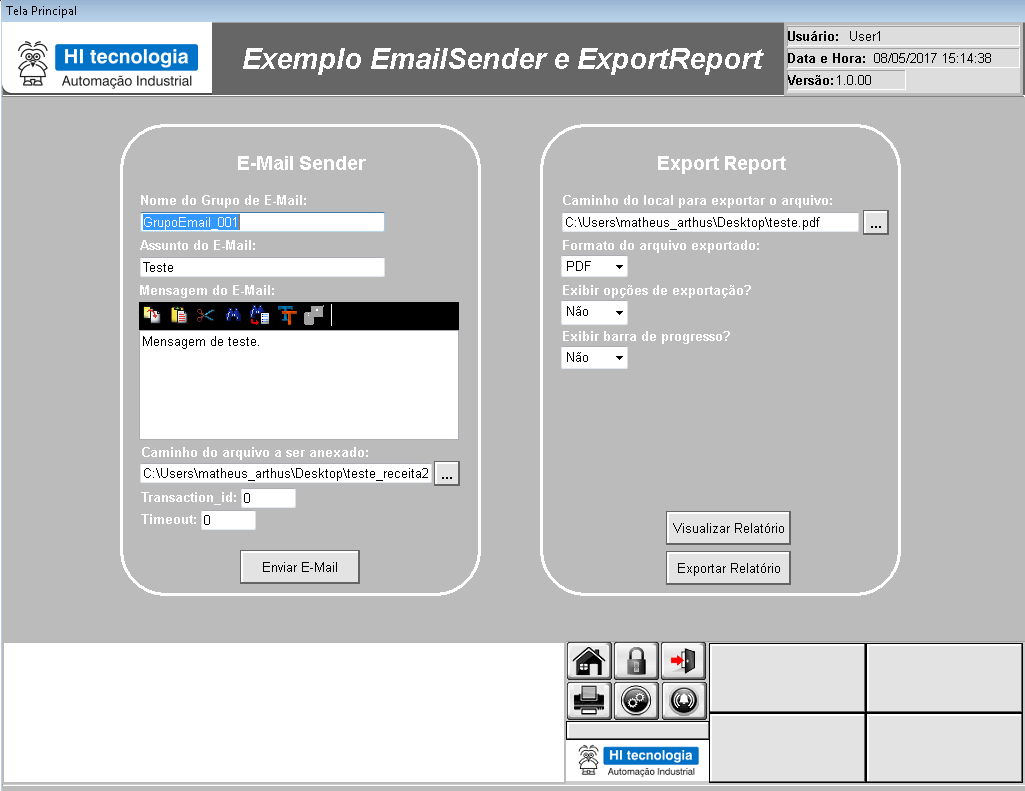Browse for attachment file path button
The width and height of the screenshot is (1025, 791).
click(x=446, y=473)
